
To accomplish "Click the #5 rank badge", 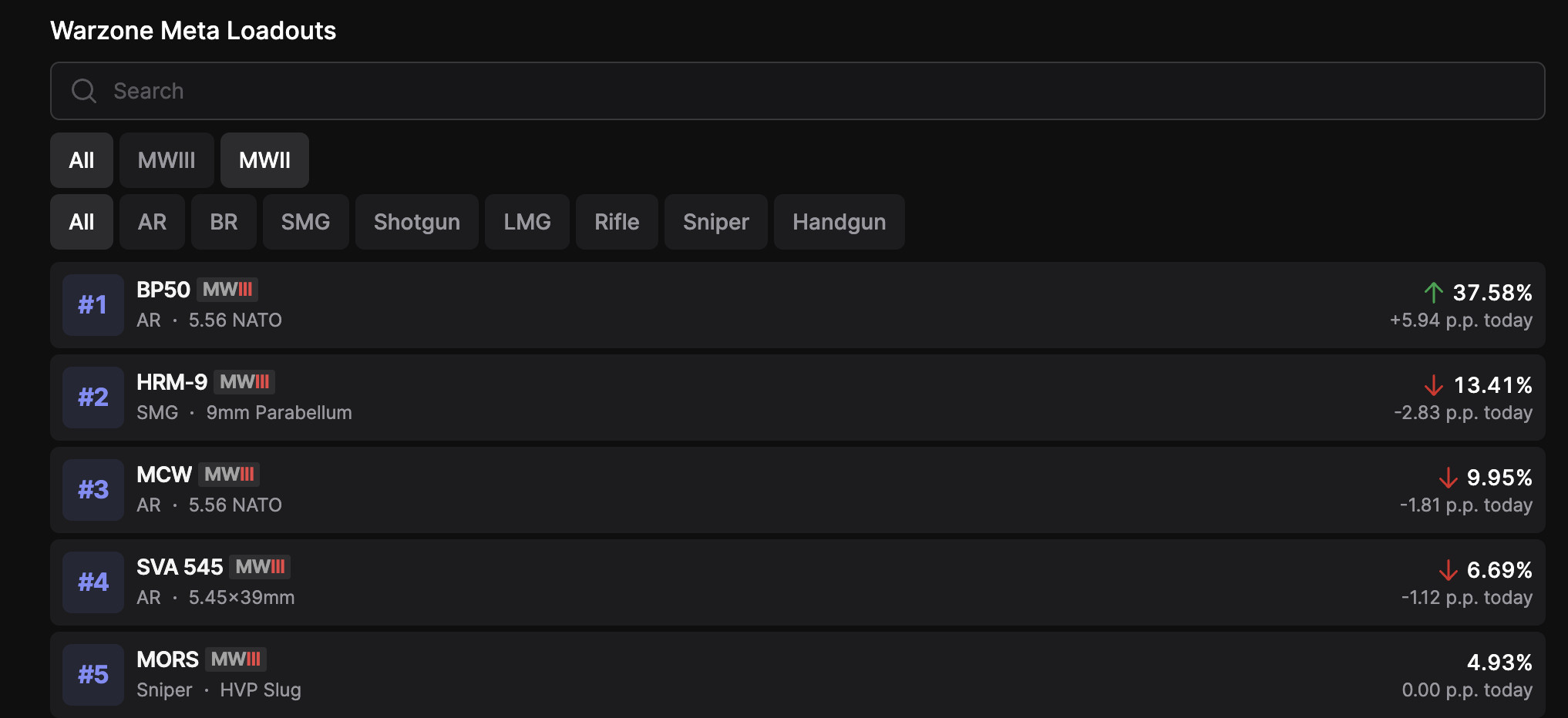I will pos(93,675).
